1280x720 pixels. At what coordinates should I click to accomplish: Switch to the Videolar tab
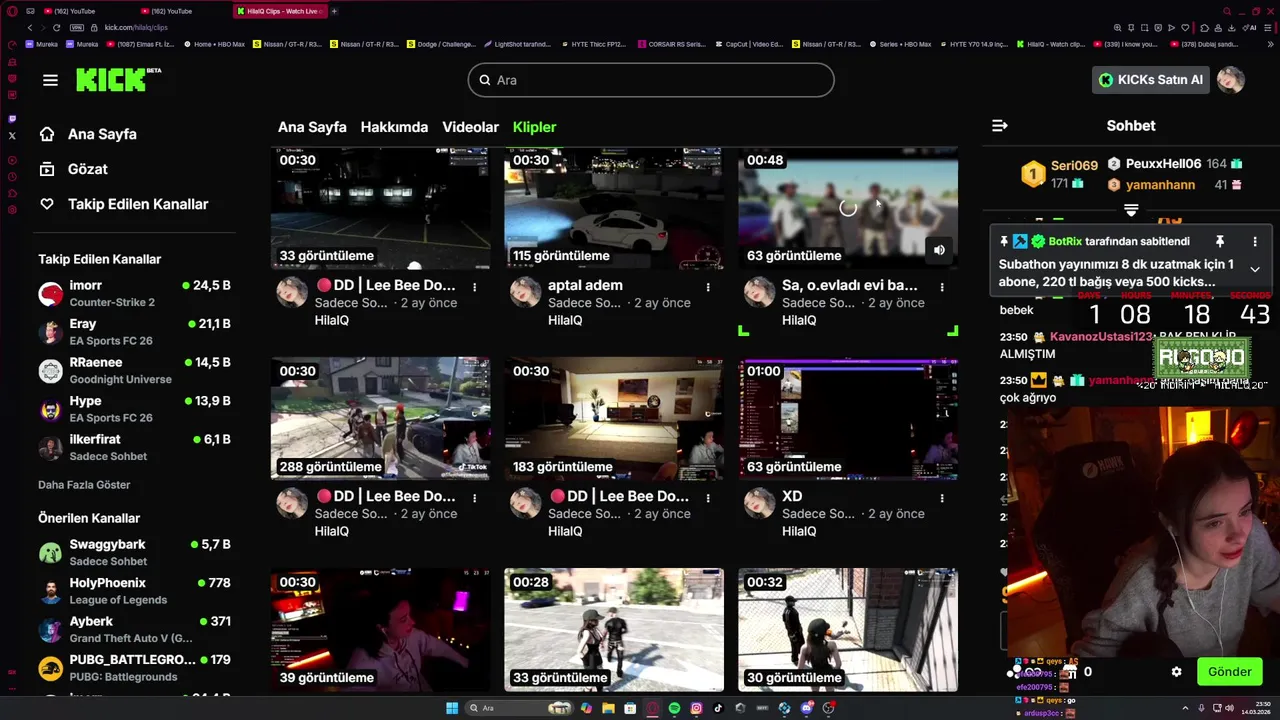(470, 127)
